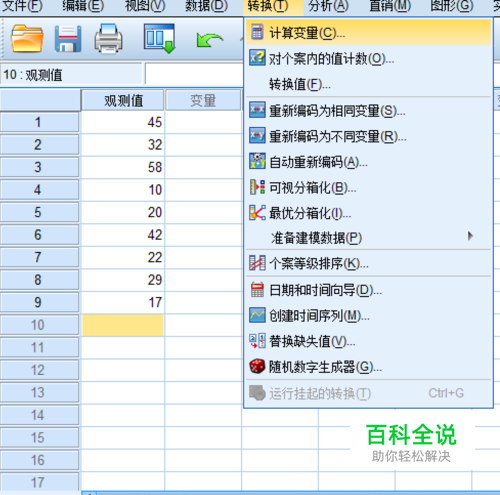Open the 编辑(E) menu
500x495 pixels.
tap(83, 6)
